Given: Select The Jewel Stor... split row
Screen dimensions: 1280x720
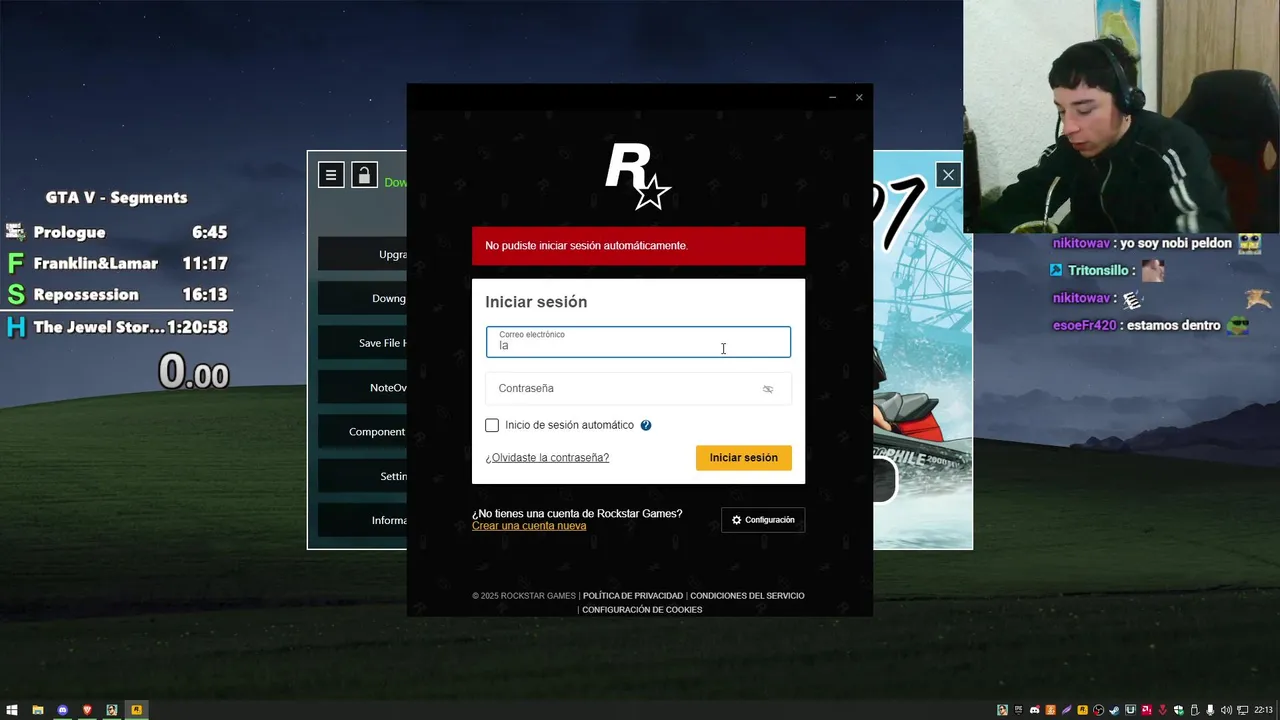Looking at the screenshot, I should coord(117,327).
